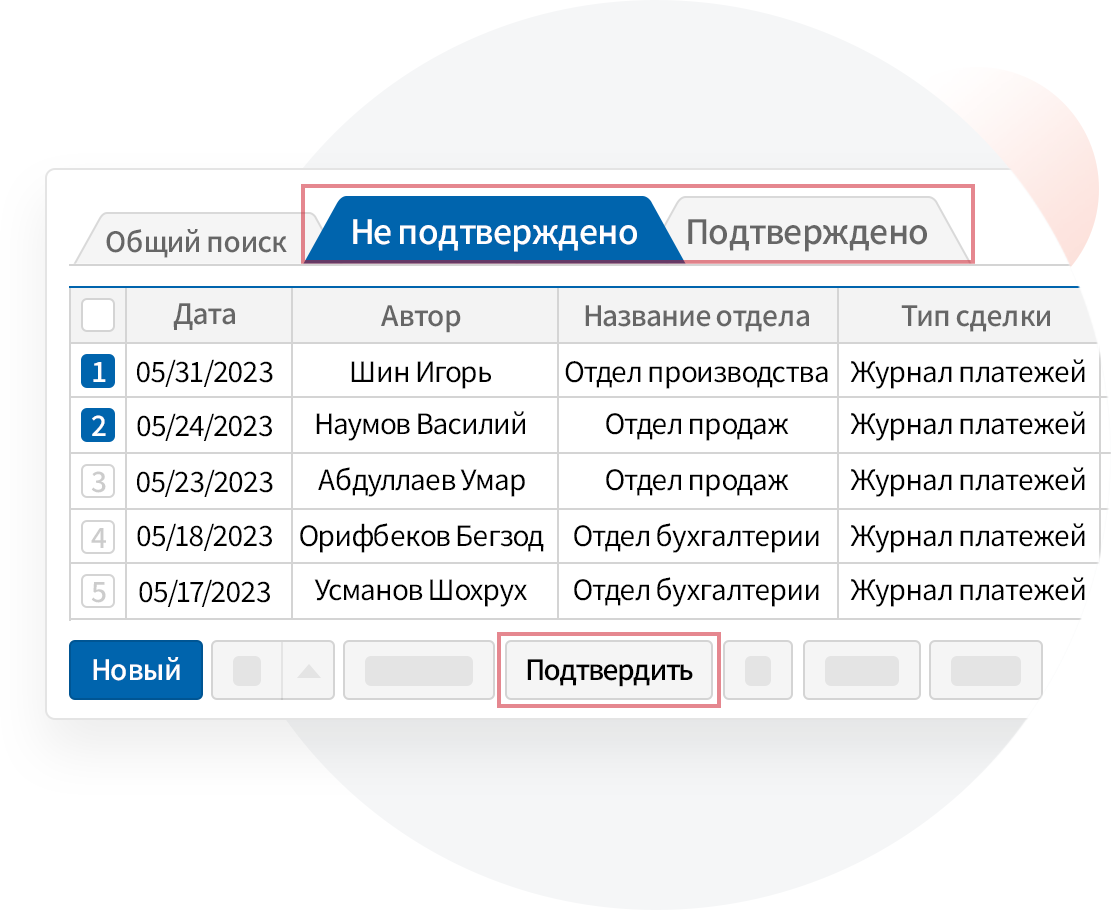Sort by the Дата column header

coord(205,316)
